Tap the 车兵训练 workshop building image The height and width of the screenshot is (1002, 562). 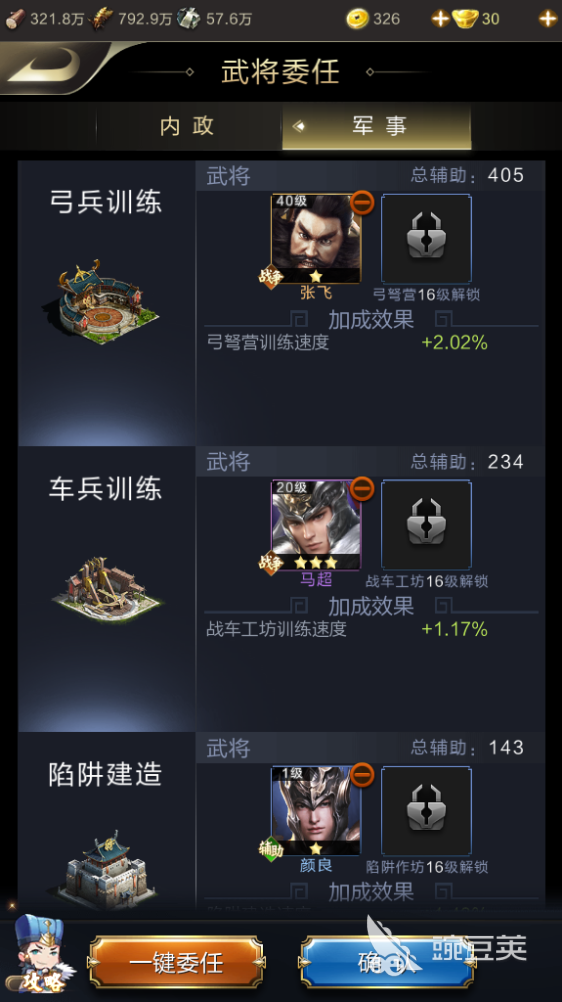point(107,589)
